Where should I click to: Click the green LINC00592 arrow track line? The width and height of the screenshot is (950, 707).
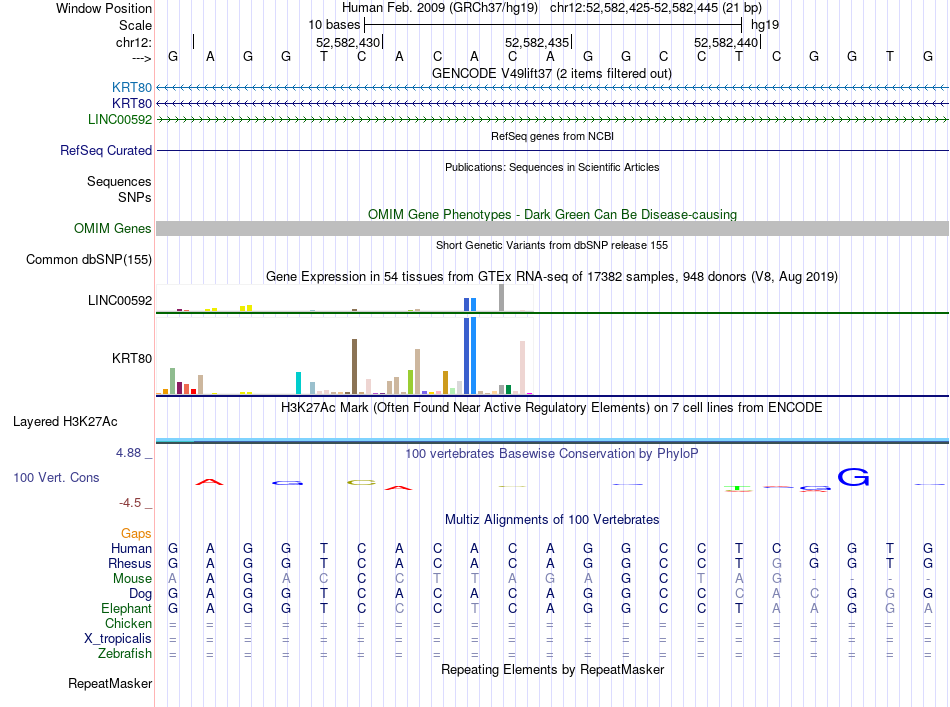click(553, 119)
